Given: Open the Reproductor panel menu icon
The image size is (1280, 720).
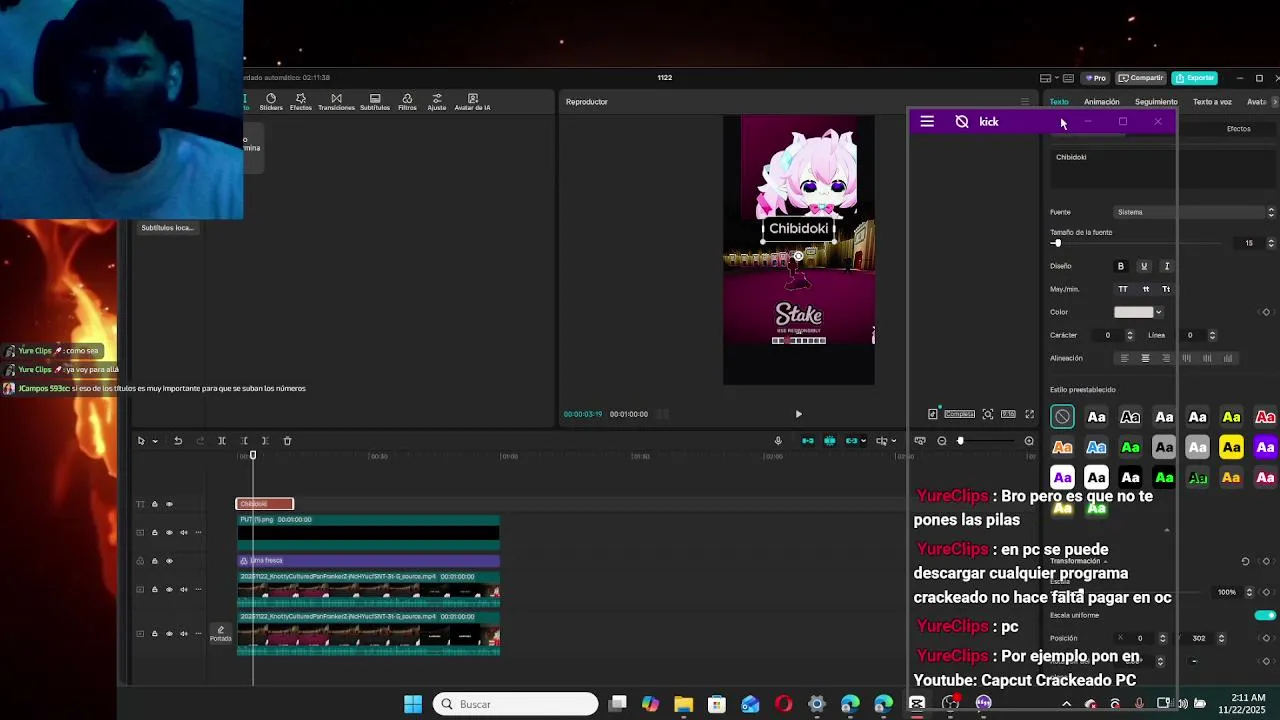Looking at the screenshot, I should [1025, 102].
